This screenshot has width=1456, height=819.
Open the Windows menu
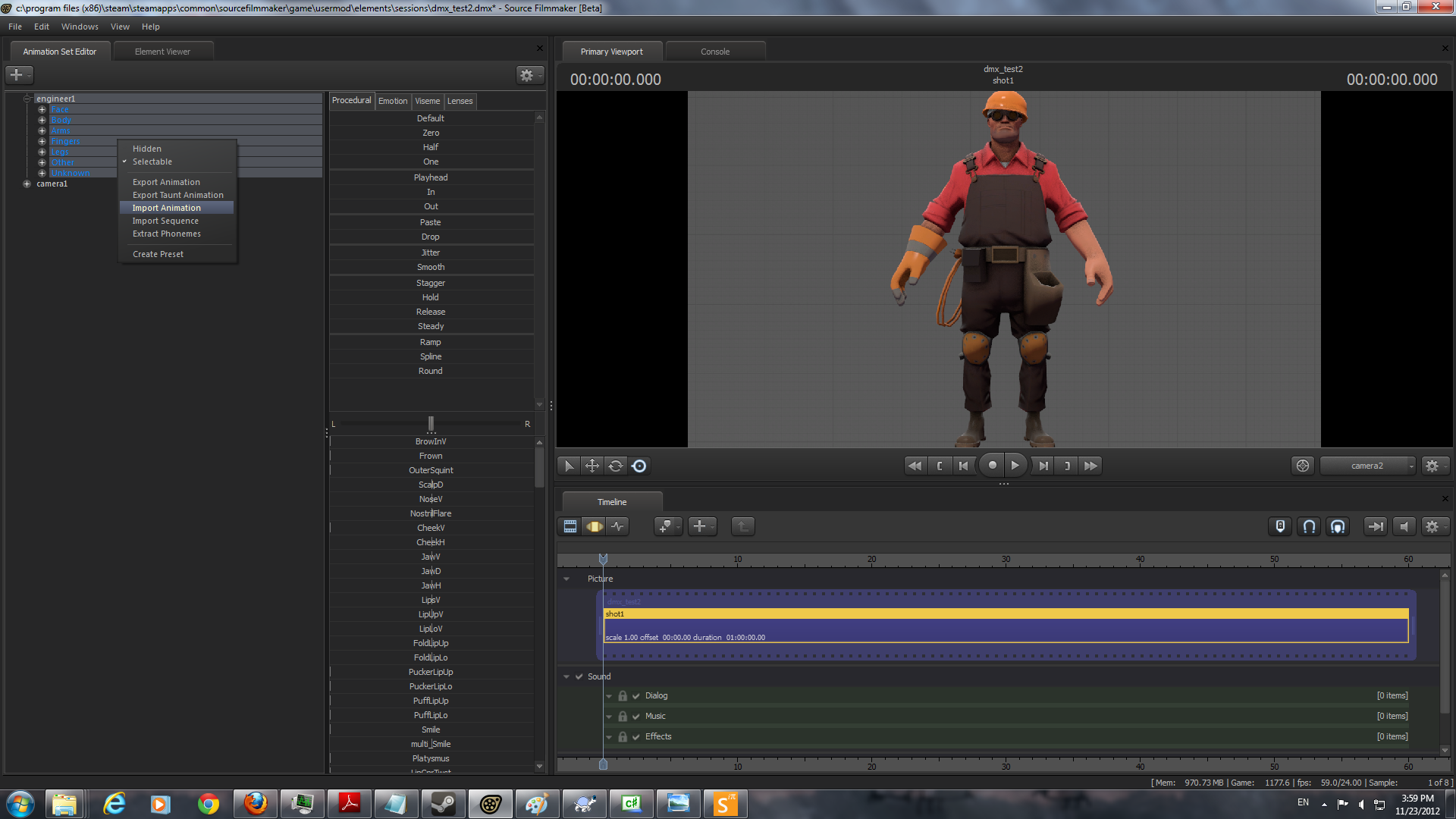[80, 27]
